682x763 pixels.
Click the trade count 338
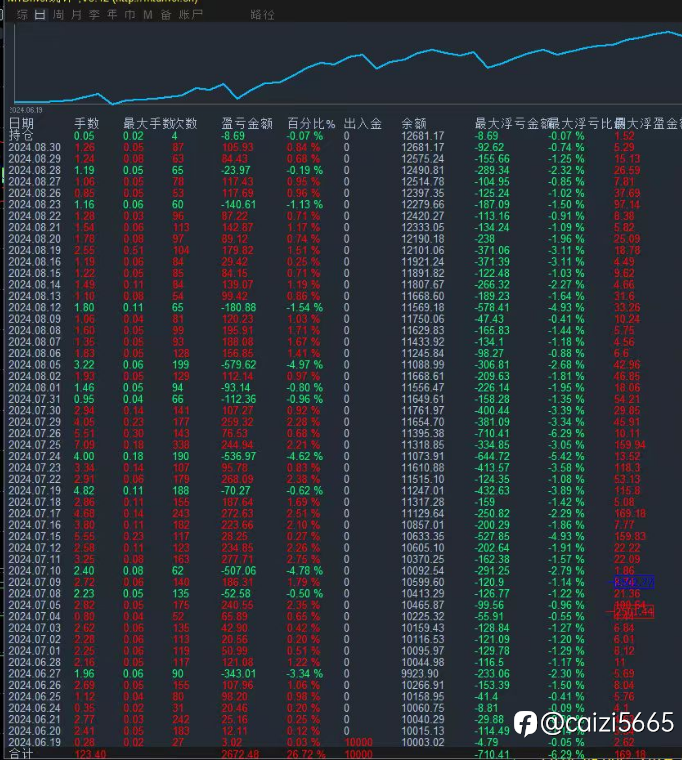pyautogui.click(x=181, y=445)
